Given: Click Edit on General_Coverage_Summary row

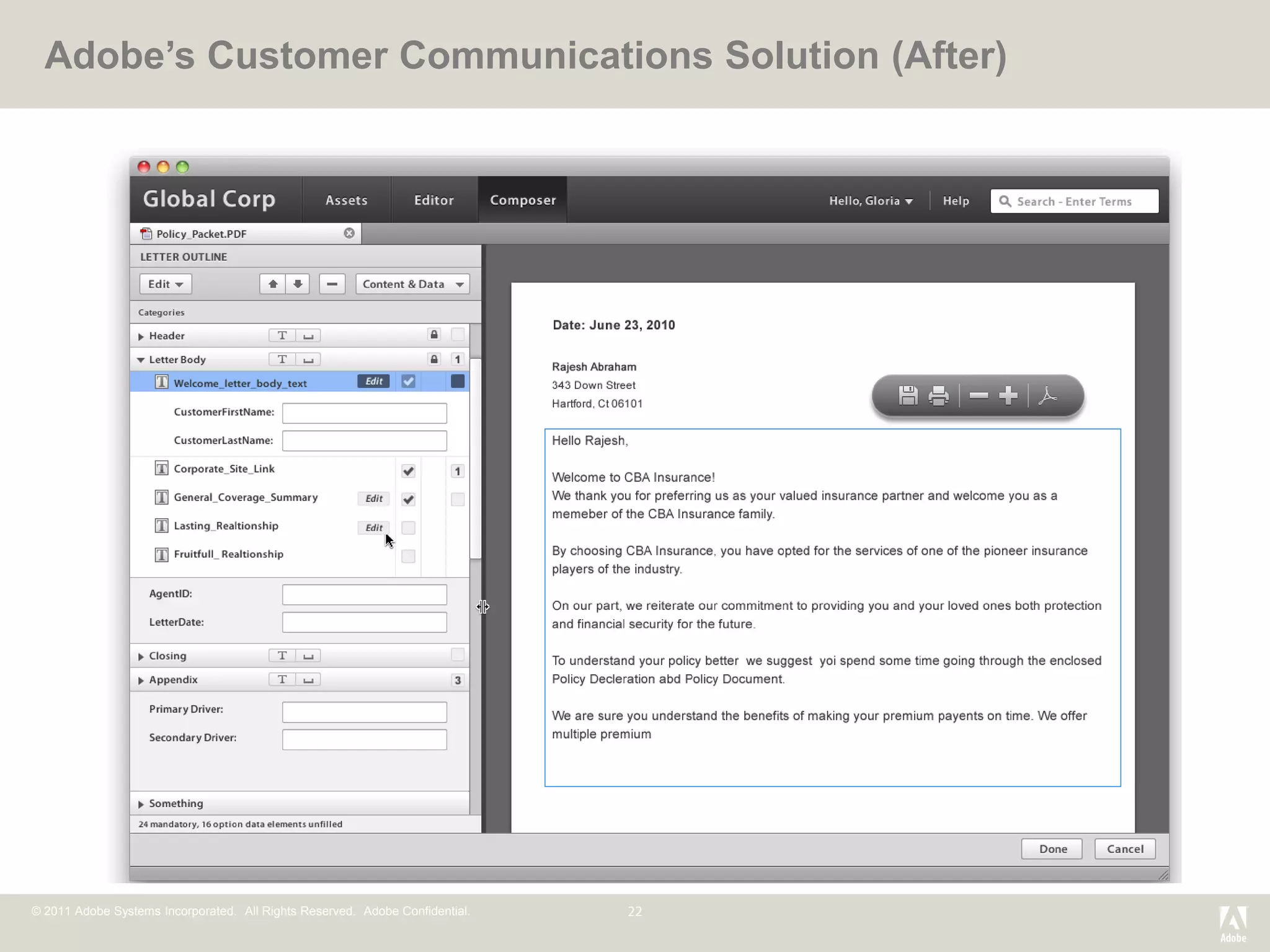Looking at the screenshot, I should (x=373, y=498).
